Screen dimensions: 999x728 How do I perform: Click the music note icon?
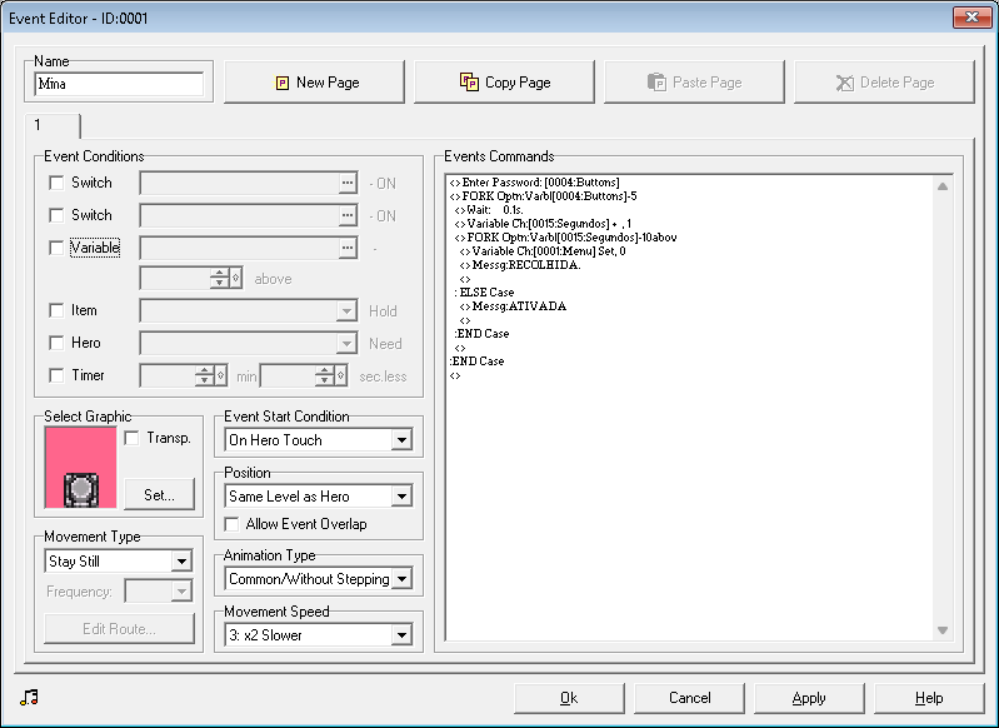pos(29,697)
